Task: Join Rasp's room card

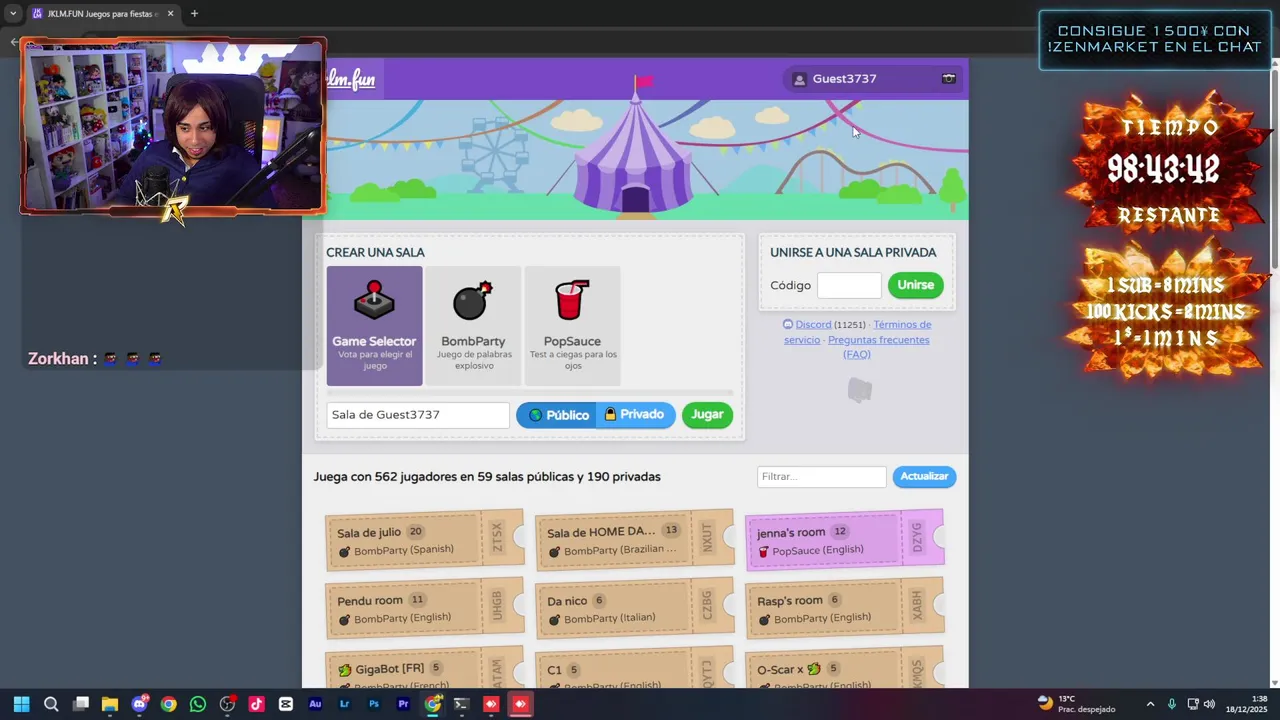Action: coord(845,608)
